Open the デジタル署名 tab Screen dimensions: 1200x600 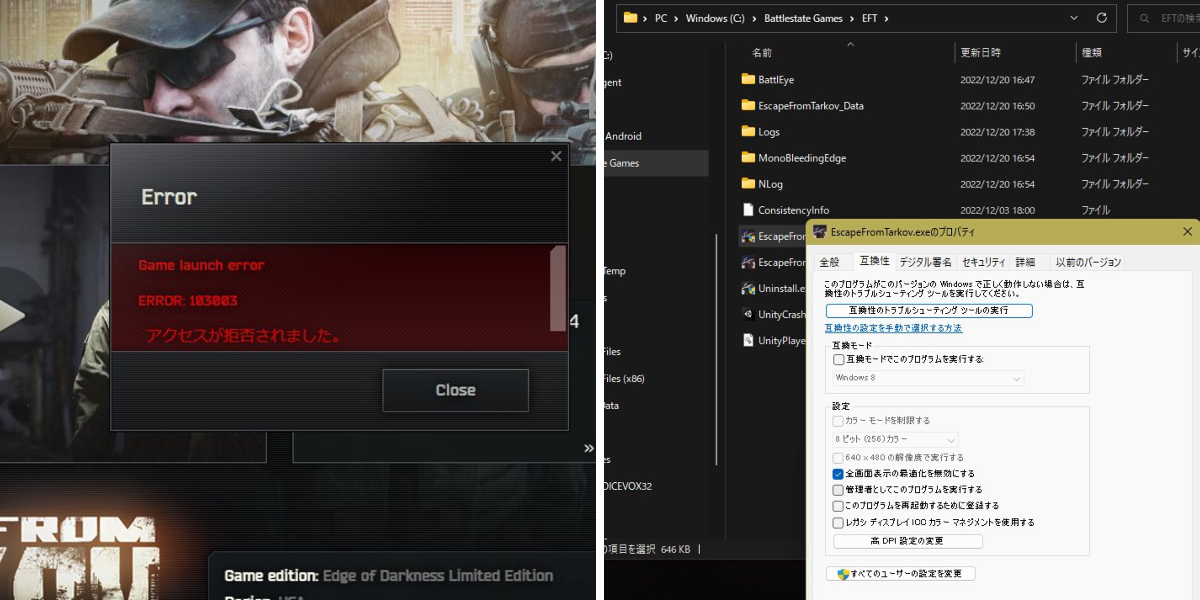925,262
